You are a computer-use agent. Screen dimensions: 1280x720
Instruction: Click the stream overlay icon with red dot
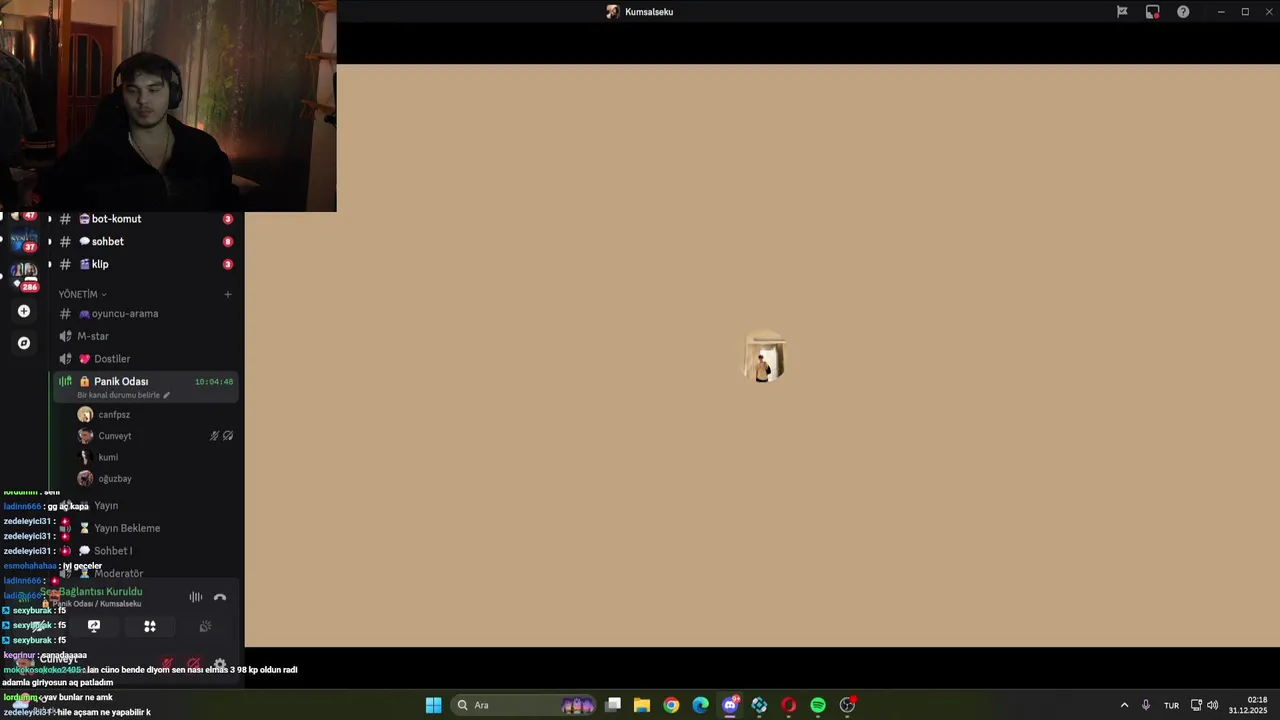click(1153, 12)
